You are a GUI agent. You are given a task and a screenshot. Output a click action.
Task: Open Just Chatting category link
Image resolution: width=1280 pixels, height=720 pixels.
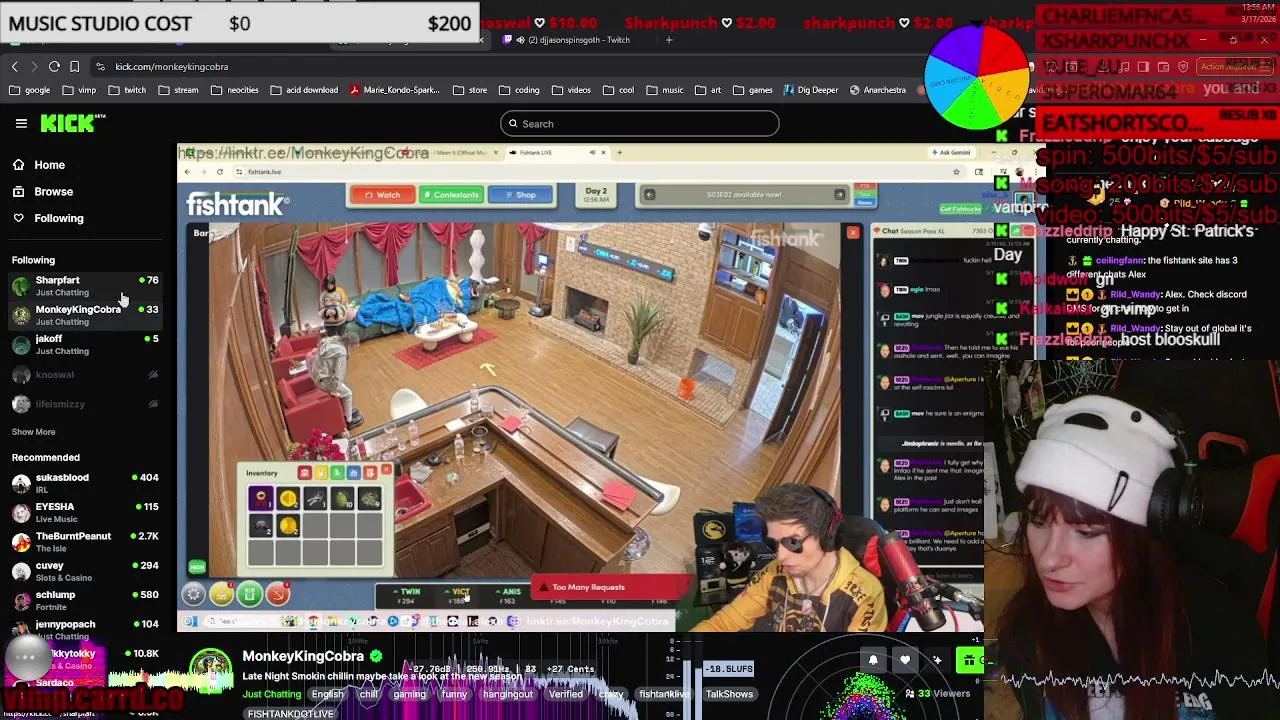272,694
